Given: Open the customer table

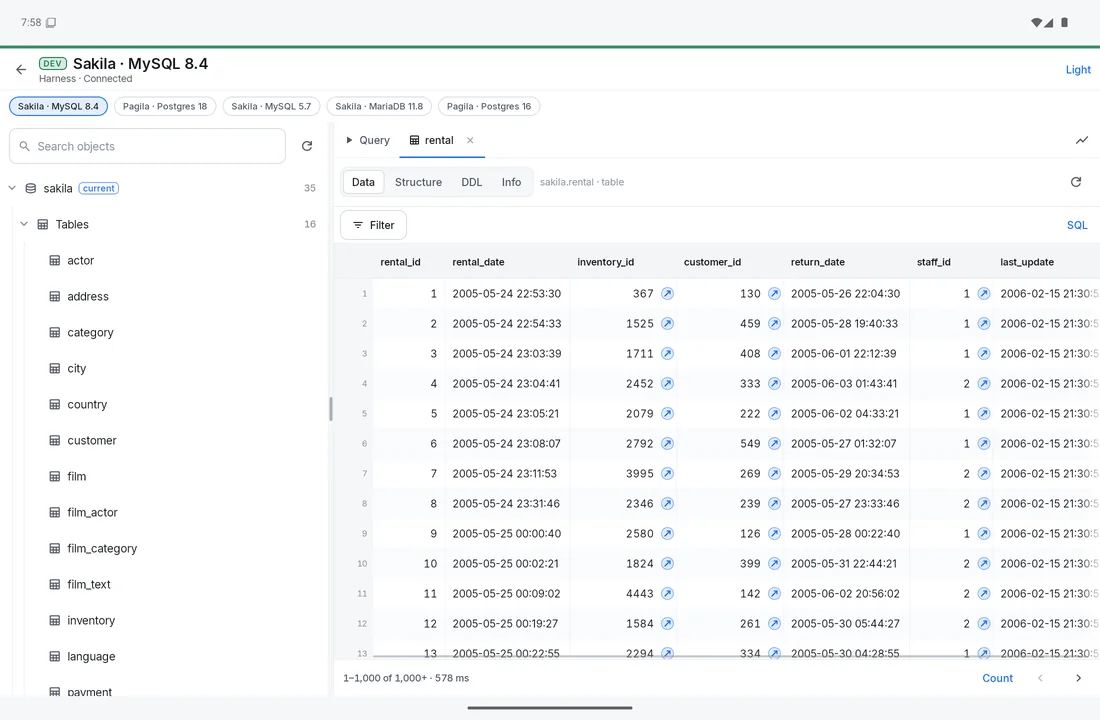Looking at the screenshot, I should [91, 440].
